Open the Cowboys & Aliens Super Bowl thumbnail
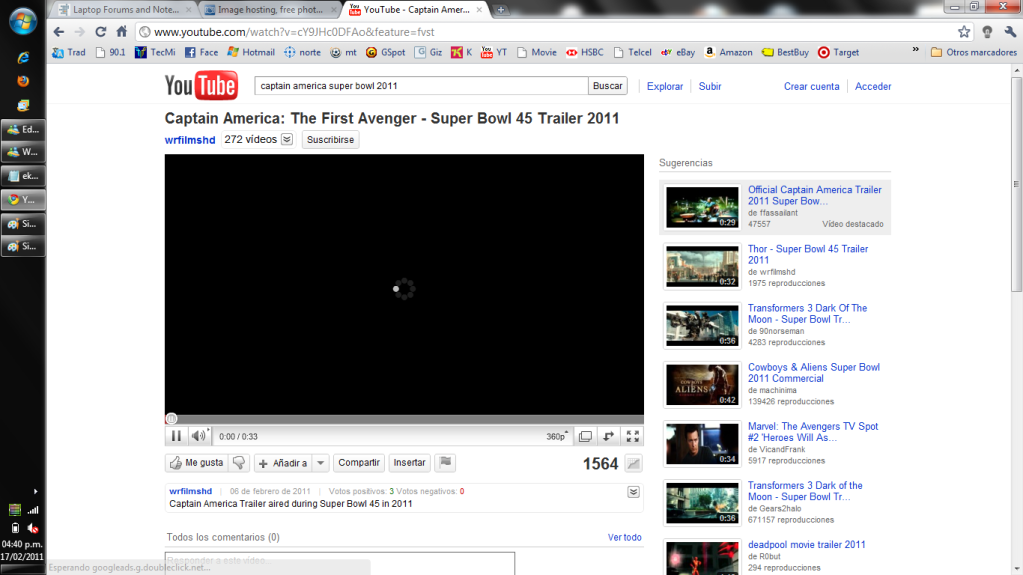 pos(702,384)
